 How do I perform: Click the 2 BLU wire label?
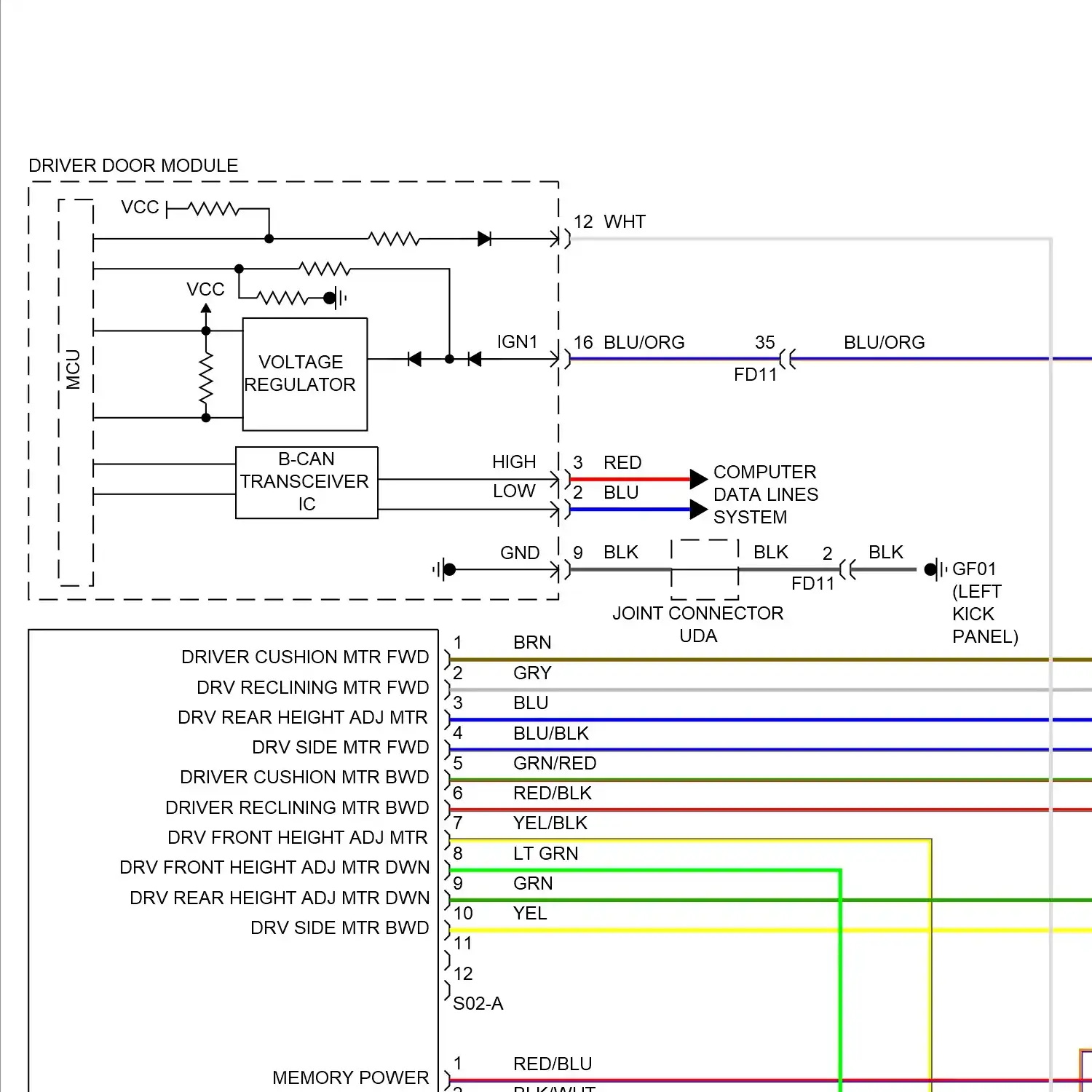[x=606, y=492]
